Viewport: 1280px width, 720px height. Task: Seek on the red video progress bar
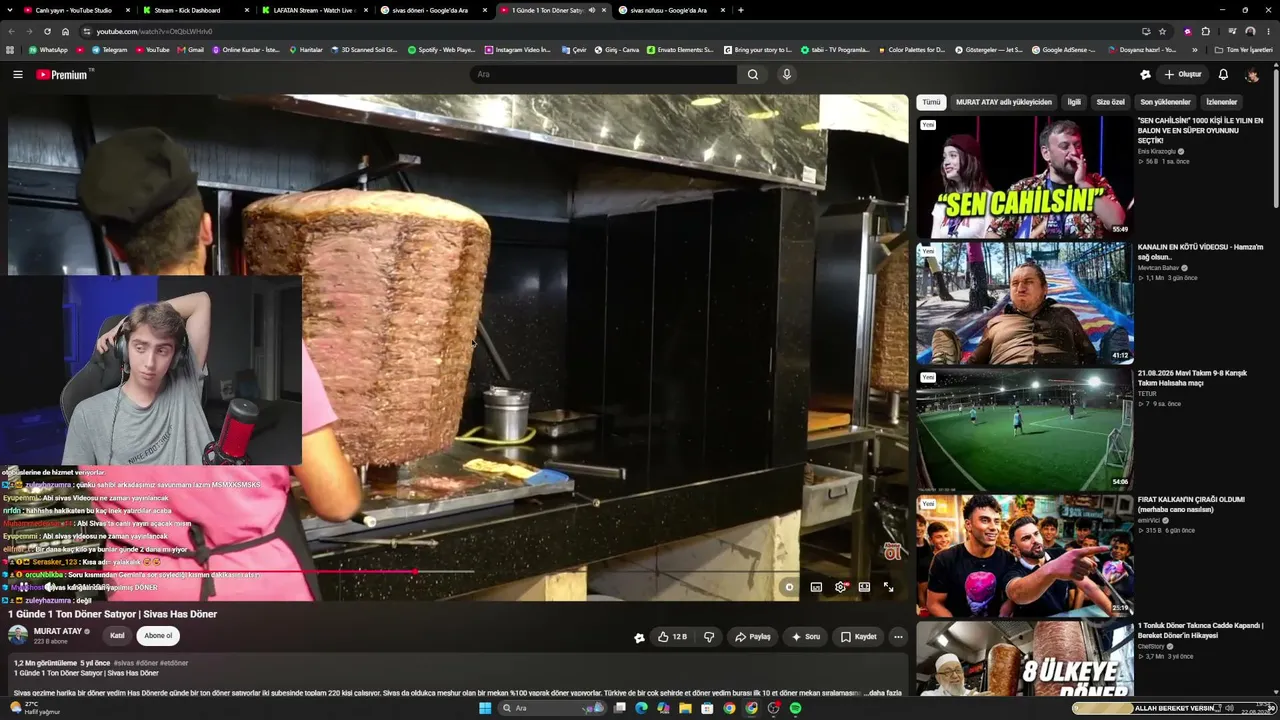(x=454, y=572)
